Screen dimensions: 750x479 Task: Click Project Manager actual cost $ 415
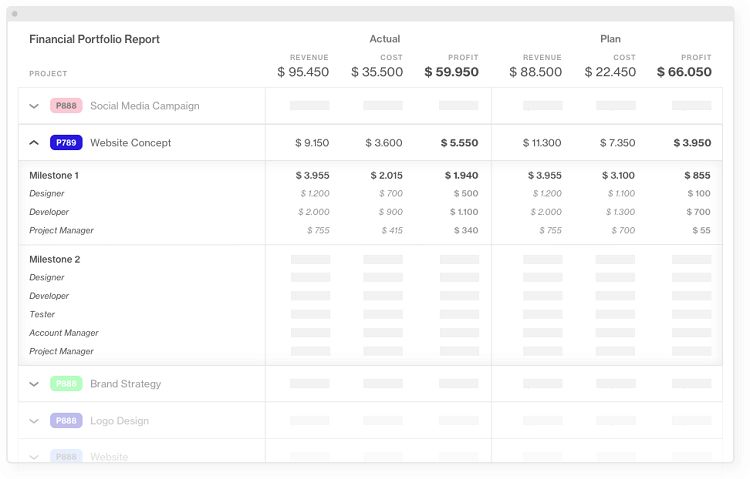[392, 231]
